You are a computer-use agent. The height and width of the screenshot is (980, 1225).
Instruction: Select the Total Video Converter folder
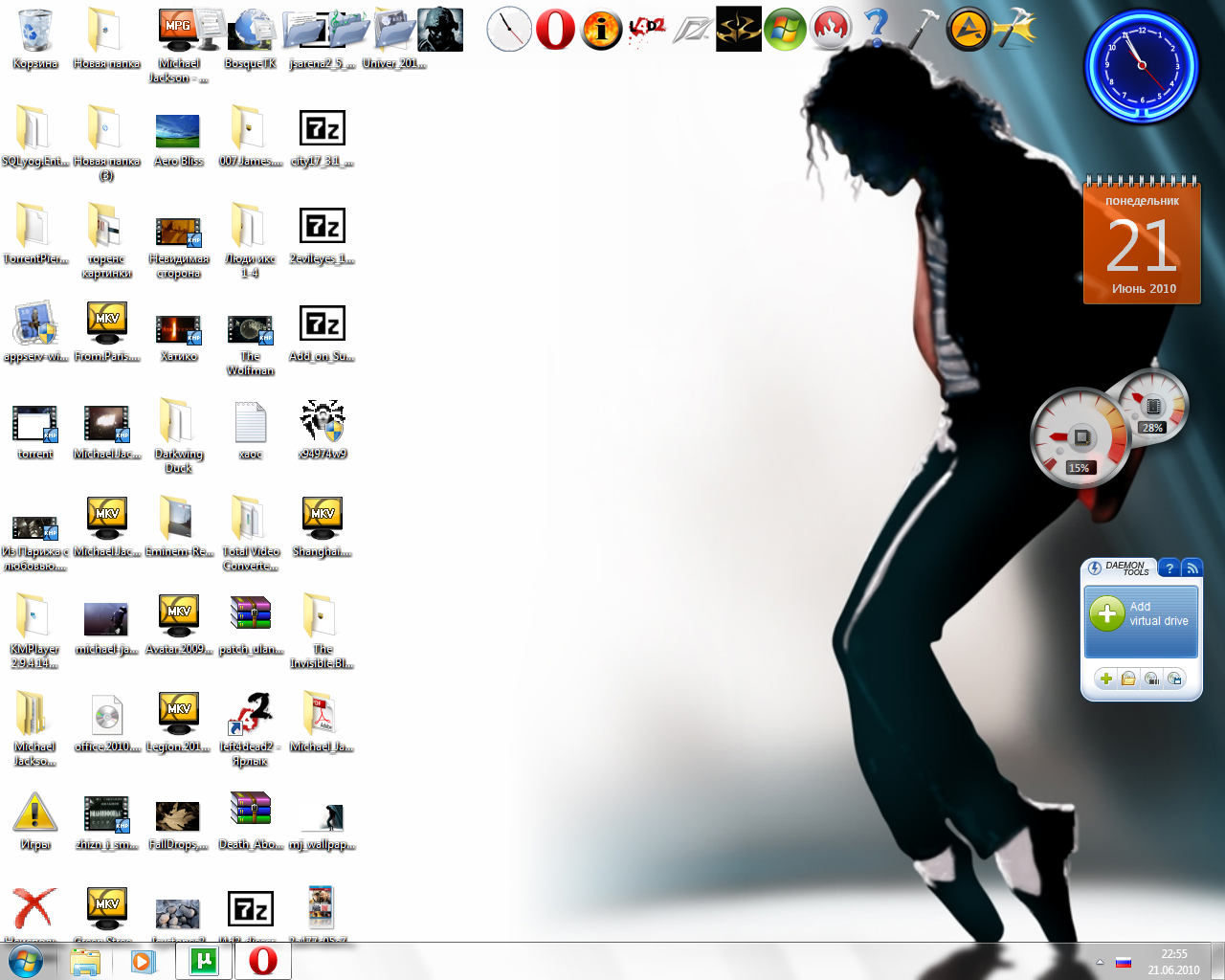(x=251, y=534)
